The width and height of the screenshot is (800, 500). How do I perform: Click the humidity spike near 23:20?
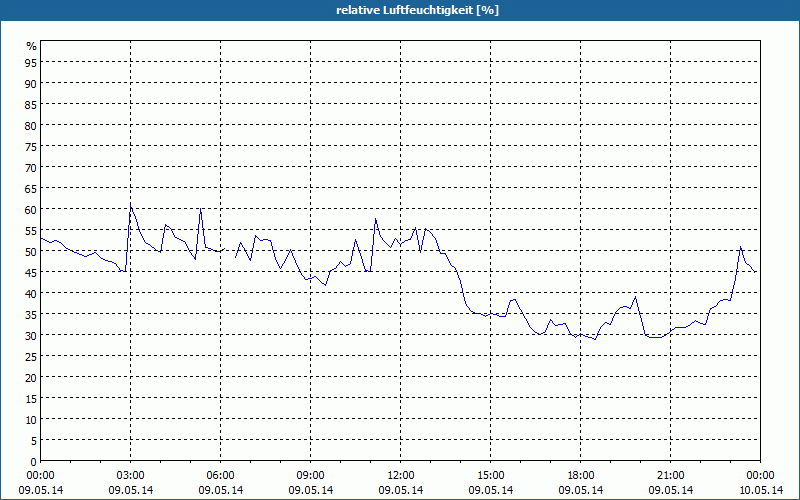click(x=740, y=247)
